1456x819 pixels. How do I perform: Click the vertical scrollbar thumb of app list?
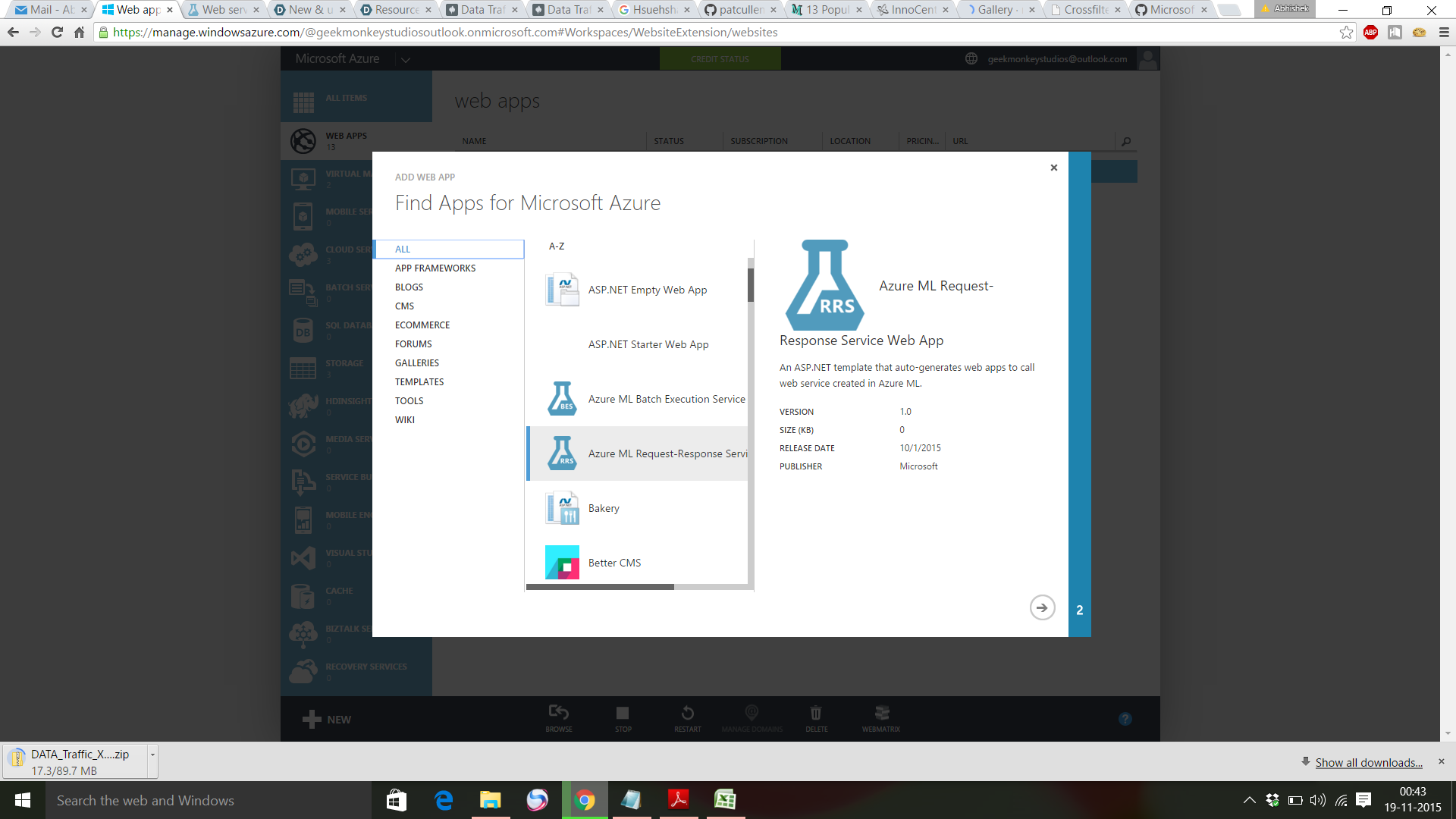pos(751,284)
